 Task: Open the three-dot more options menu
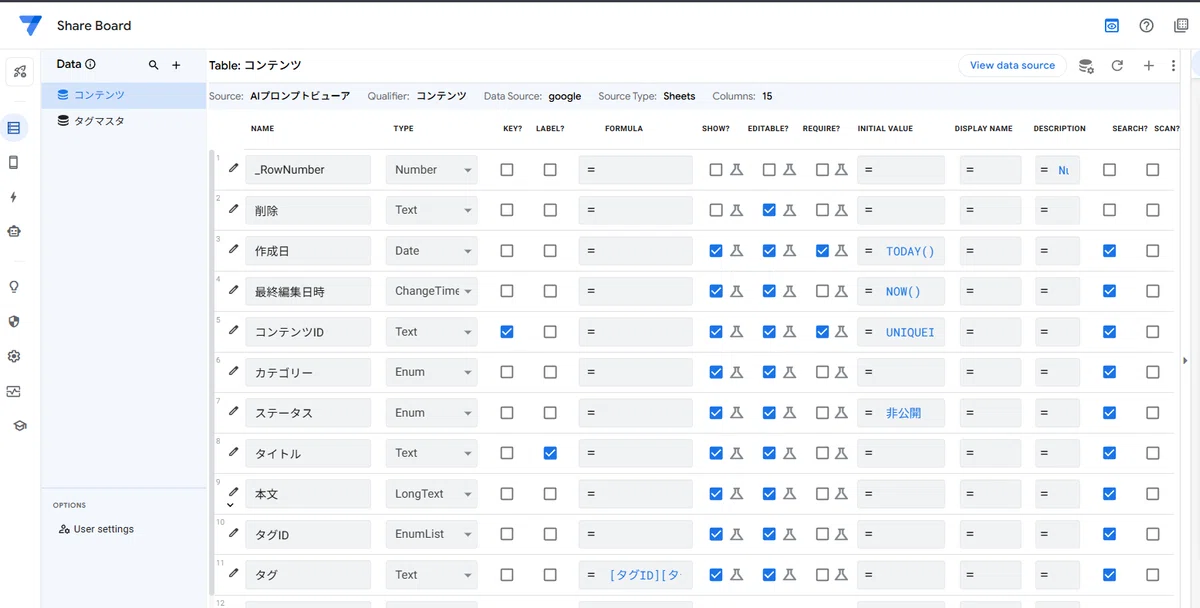(1174, 66)
